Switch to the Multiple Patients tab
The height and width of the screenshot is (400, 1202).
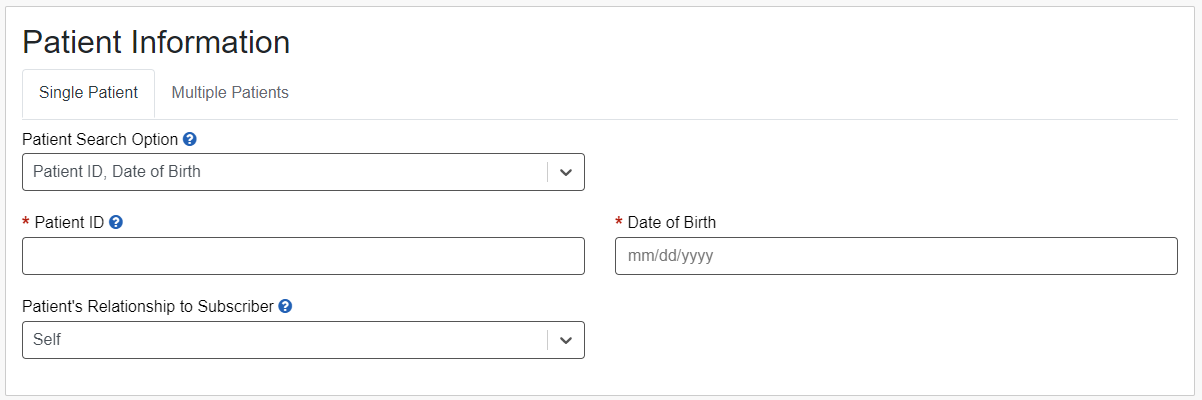point(230,93)
